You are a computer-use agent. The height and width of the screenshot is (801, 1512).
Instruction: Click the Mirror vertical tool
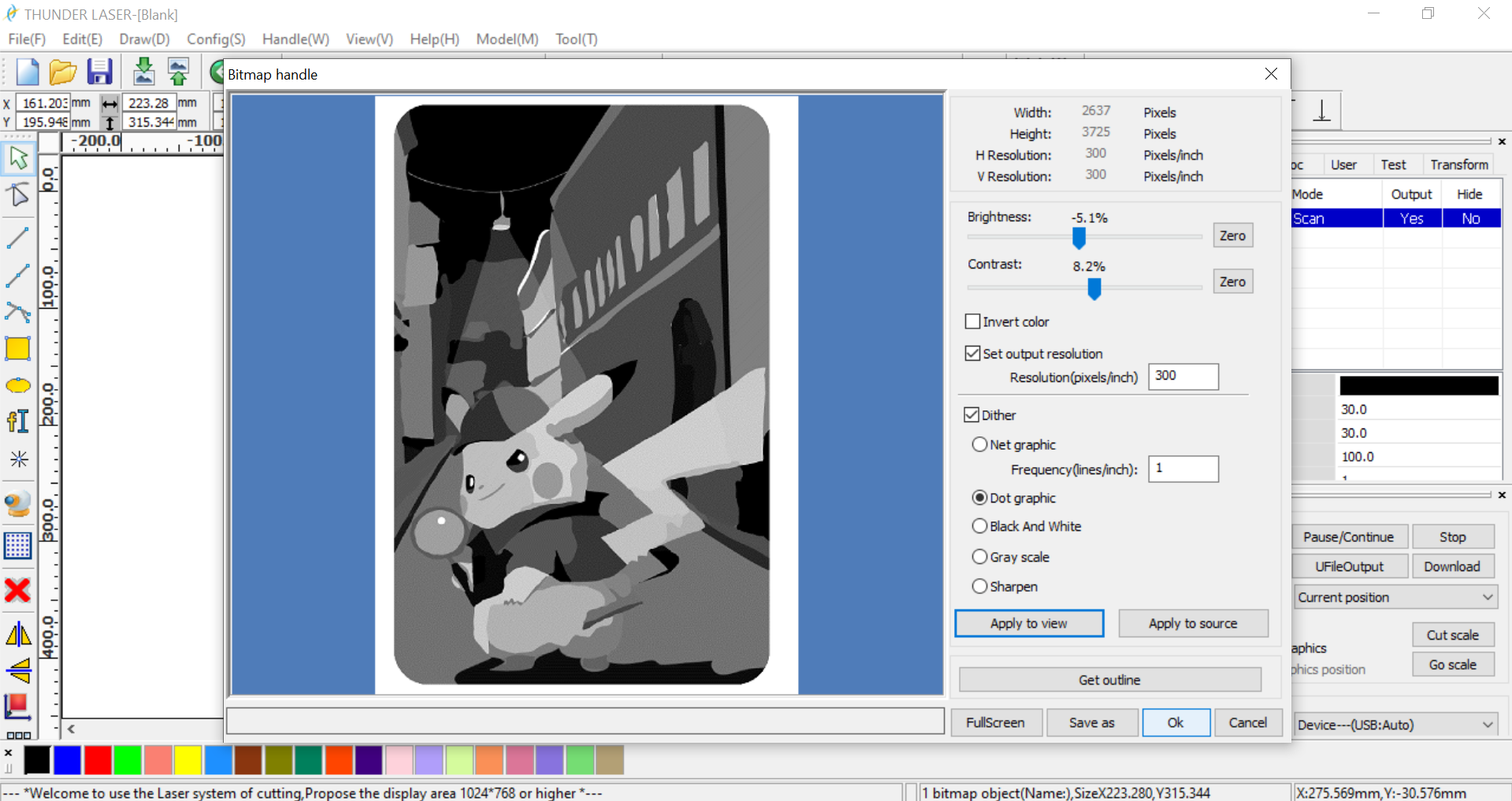(18, 671)
